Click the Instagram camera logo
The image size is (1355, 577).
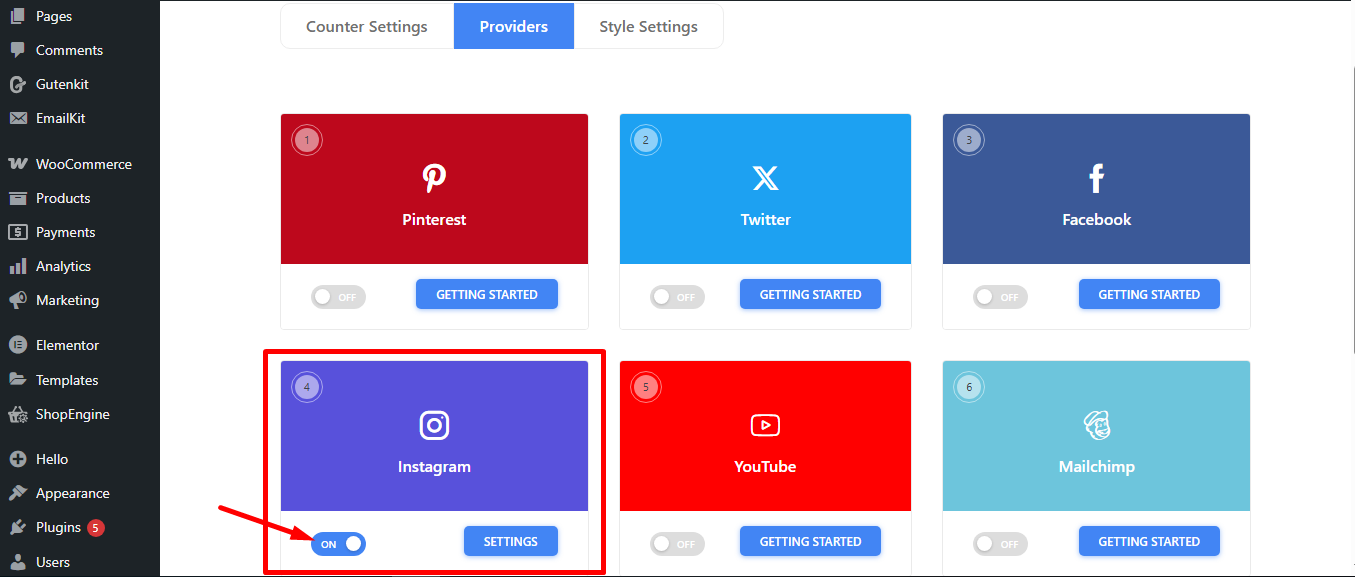pyautogui.click(x=434, y=425)
